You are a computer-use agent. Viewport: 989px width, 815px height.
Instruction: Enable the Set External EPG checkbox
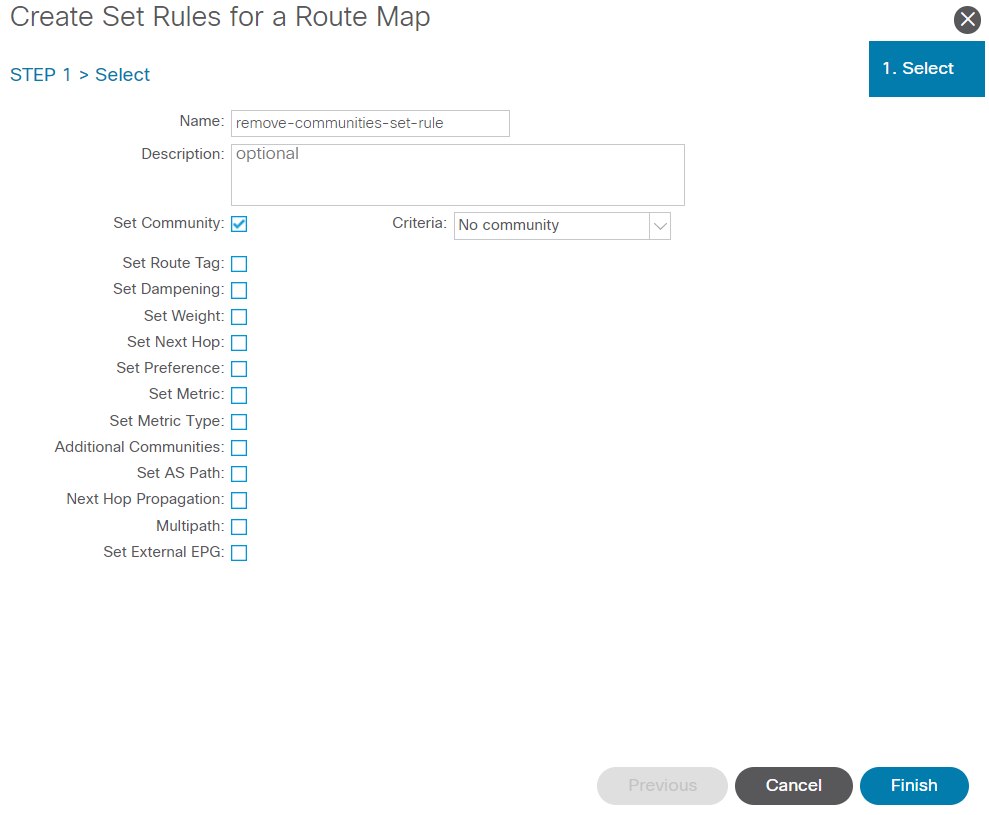click(239, 553)
